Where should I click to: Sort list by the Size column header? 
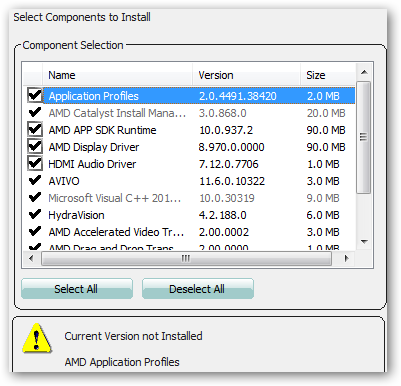[328, 75]
